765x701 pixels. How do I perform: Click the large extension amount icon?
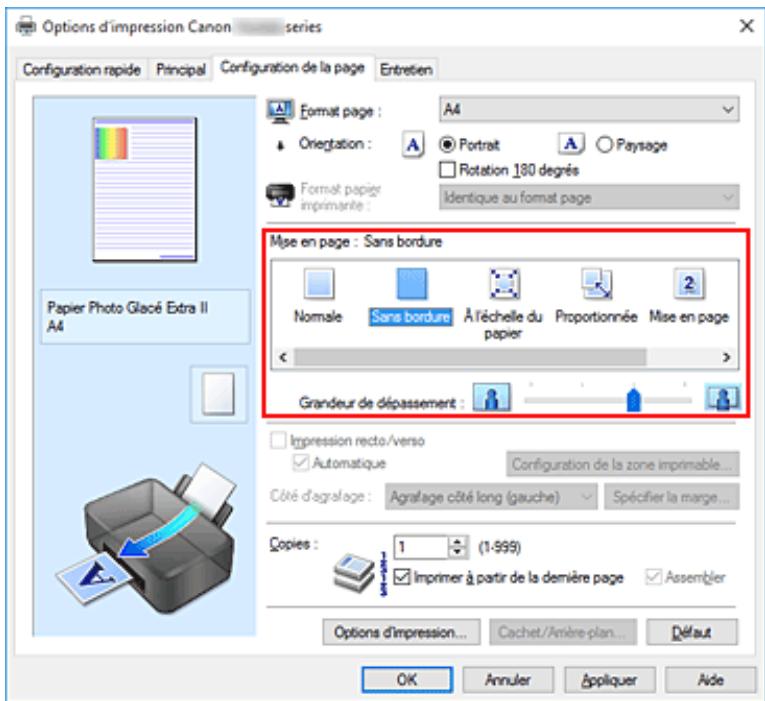[x=722, y=397]
